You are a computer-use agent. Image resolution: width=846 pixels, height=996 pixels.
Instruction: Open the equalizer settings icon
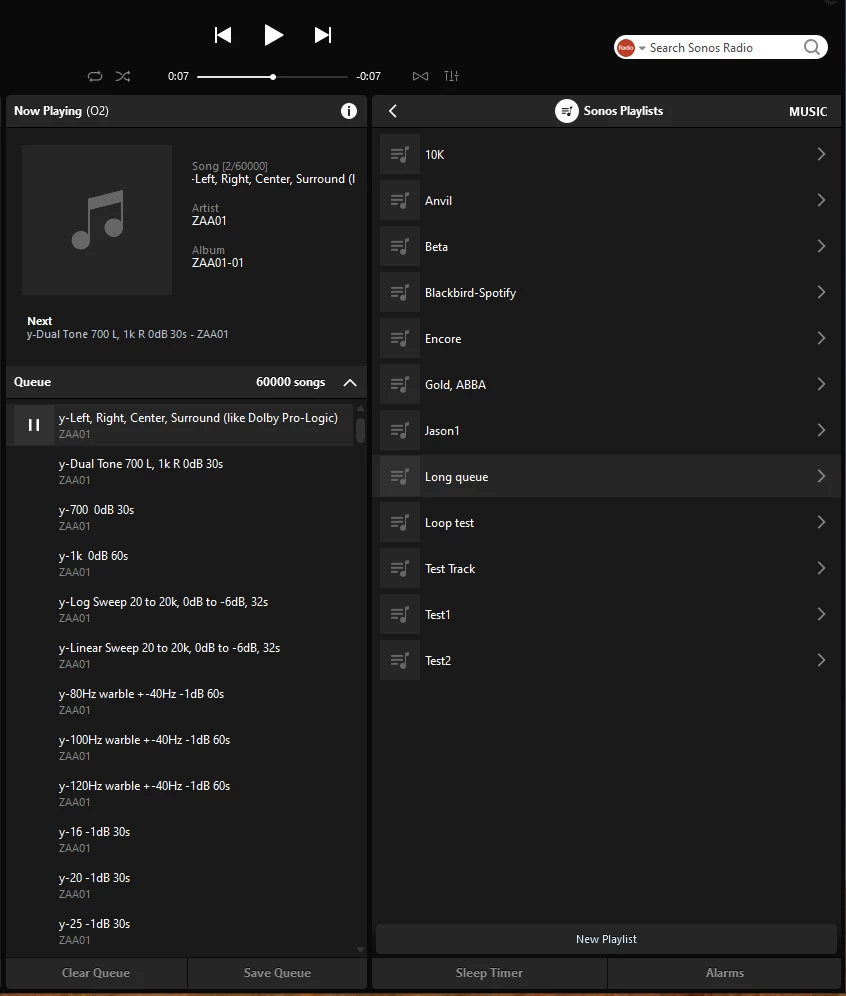point(451,76)
